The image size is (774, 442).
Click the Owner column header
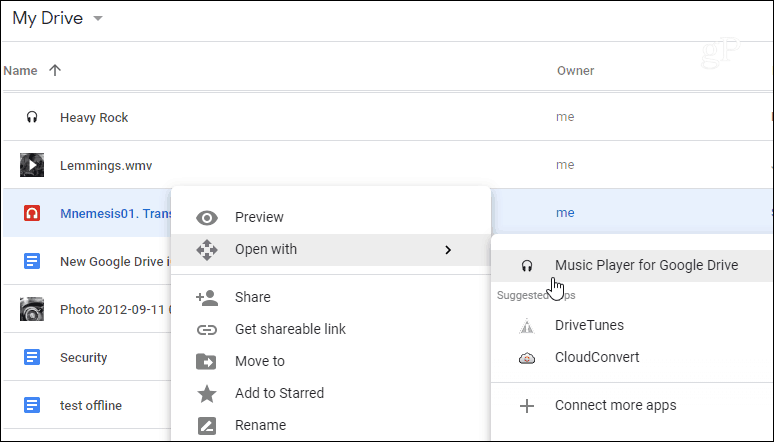tap(575, 71)
